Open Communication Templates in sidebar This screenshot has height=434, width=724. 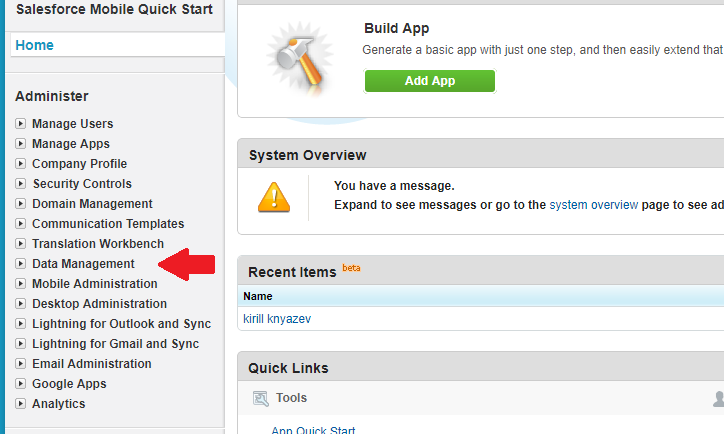pyautogui.click(x=108, y=224)
